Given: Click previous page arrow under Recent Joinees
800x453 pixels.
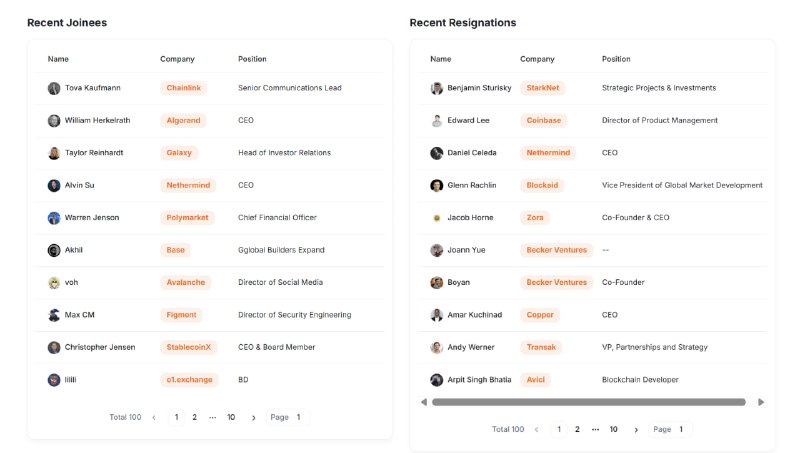Looking at the screenshot, I should tap(154, 418).
